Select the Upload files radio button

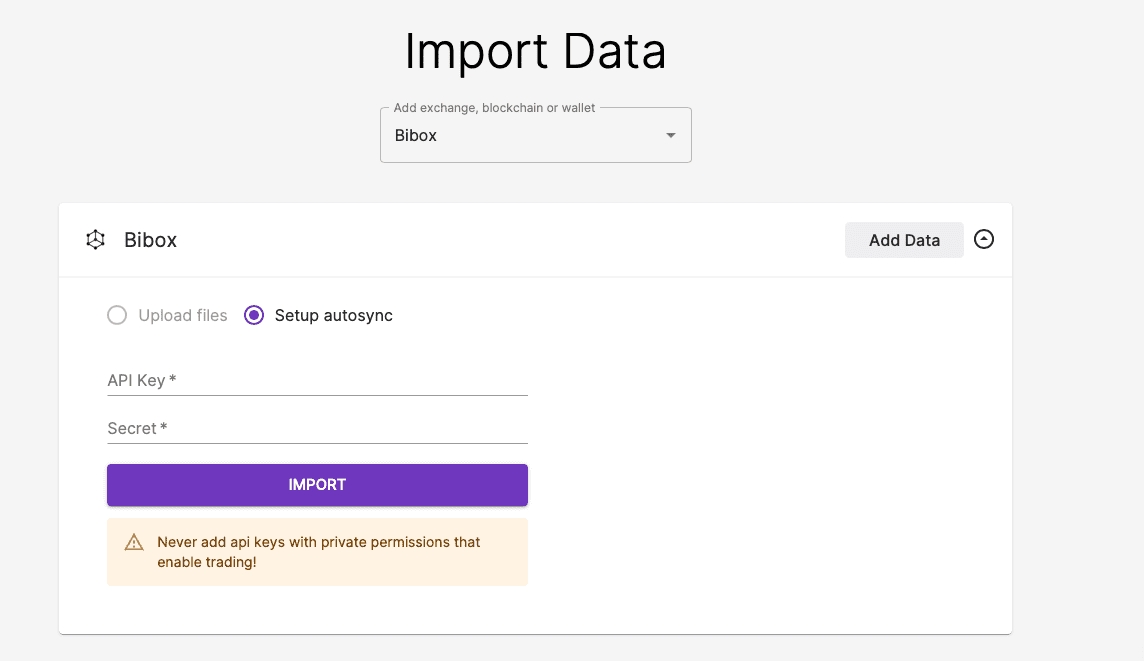(x=117, y=316)
